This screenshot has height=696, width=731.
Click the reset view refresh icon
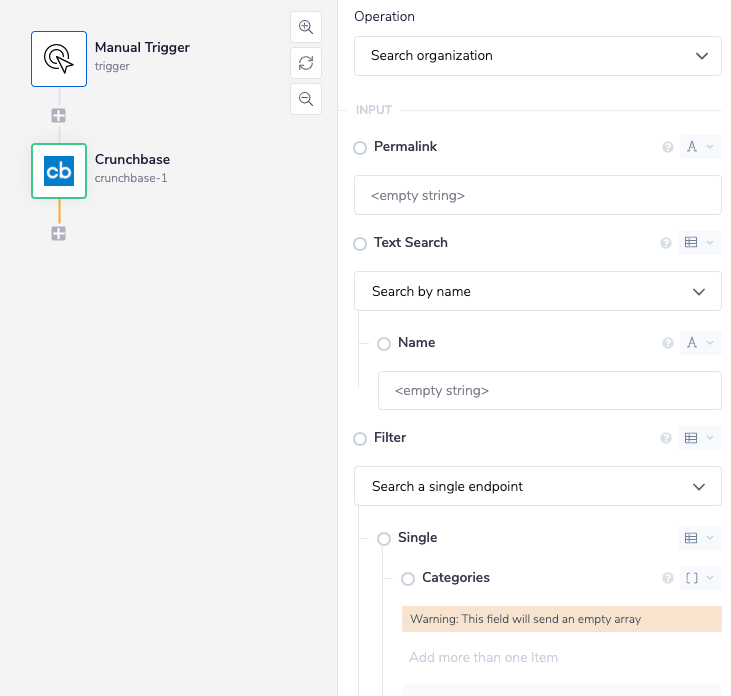tap(306, 64)
